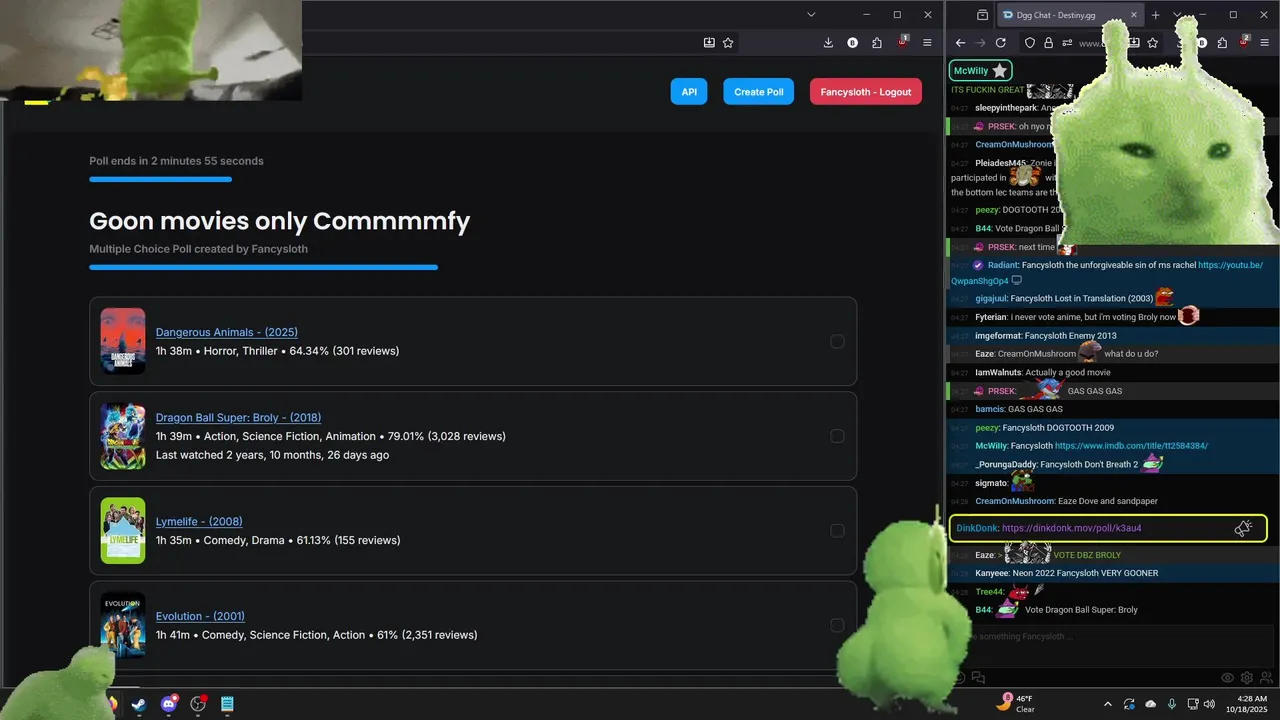Viewport: 1280px width, 720px height.
Task: Toggle chat visibility eye icon
Action: click(x=1228, y=678)
